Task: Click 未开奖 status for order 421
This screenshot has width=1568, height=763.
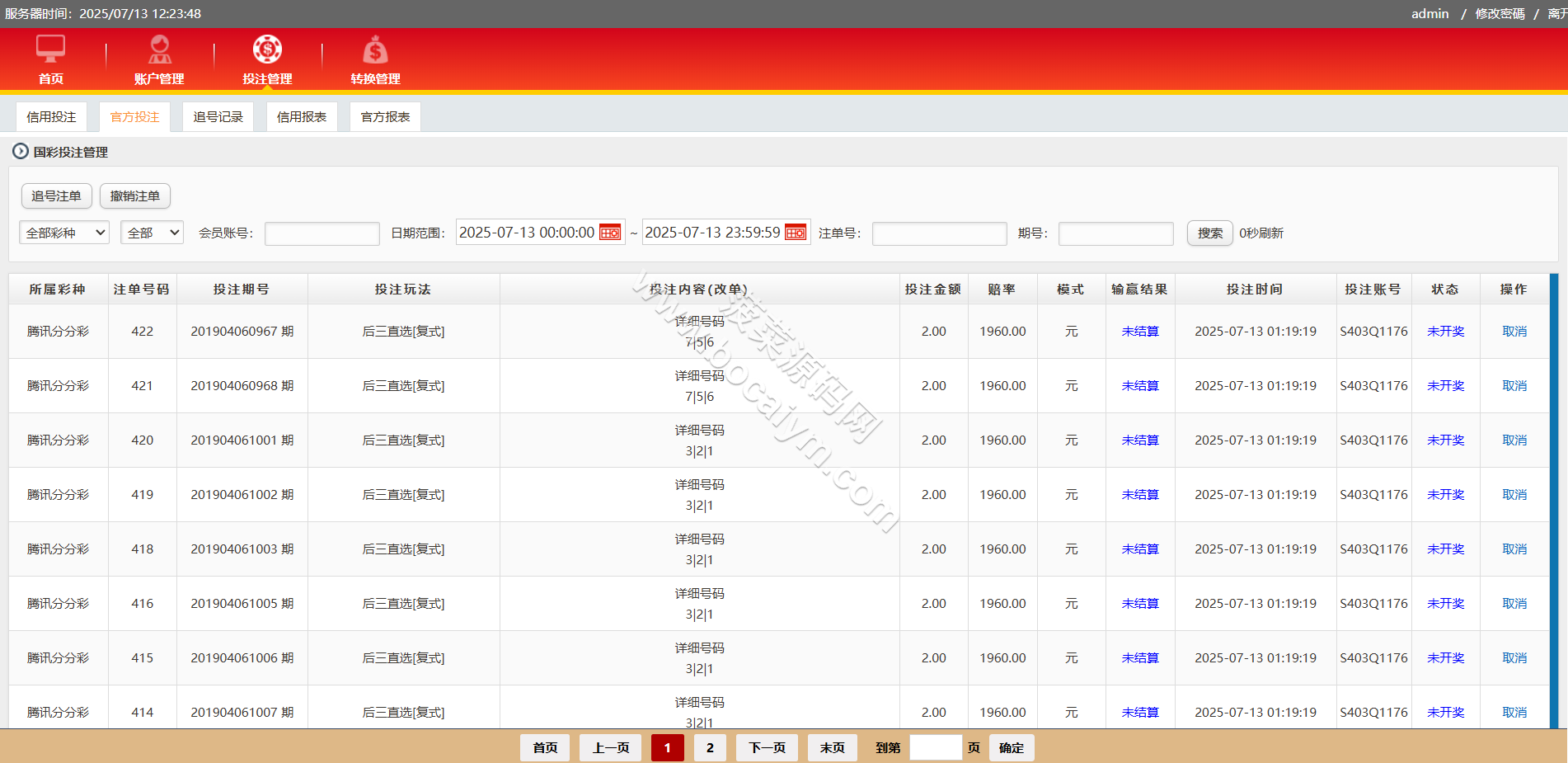Action: click(x=1445, y=386)
